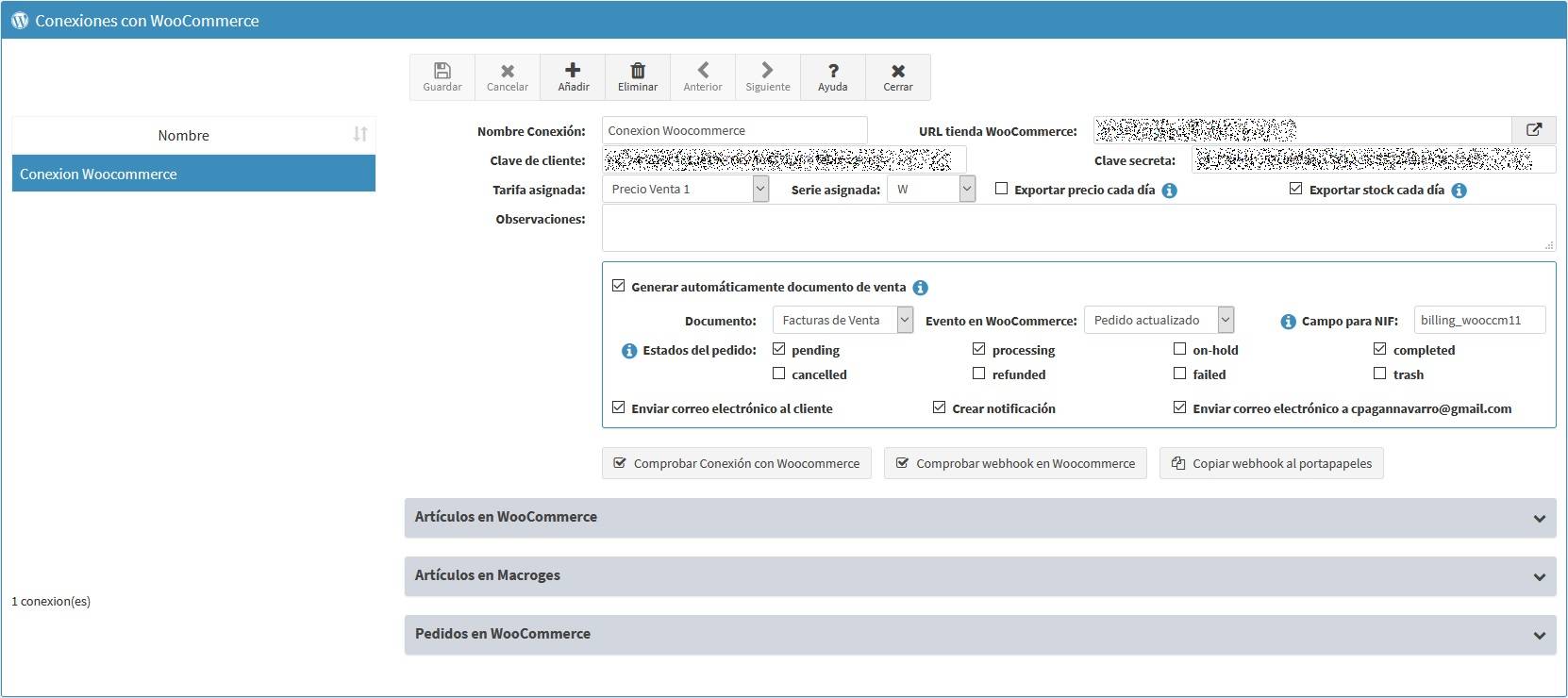
Task: Click the Nombre column header
Action: pyautogui.click(x=193, y=135)
